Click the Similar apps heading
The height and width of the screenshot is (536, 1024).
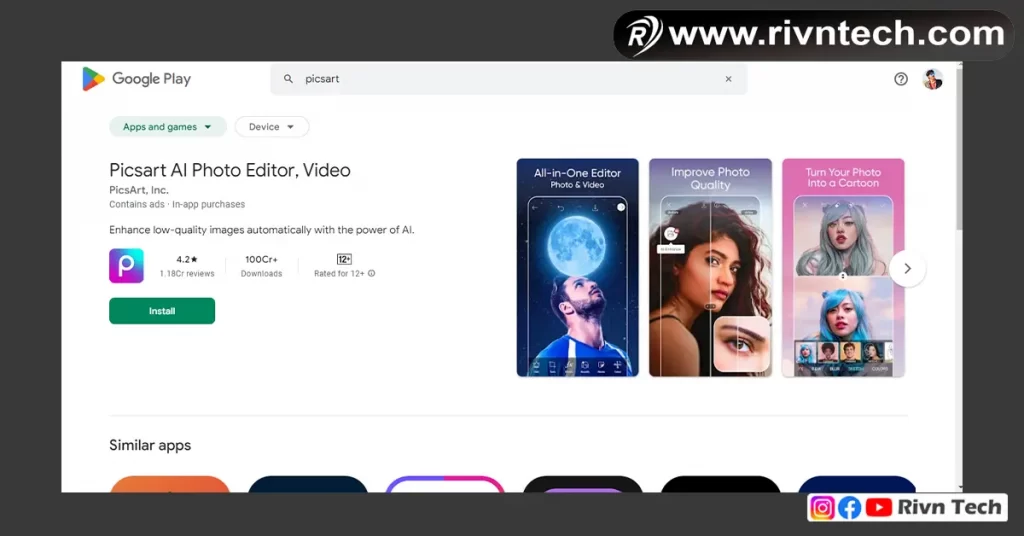[150, 445]
